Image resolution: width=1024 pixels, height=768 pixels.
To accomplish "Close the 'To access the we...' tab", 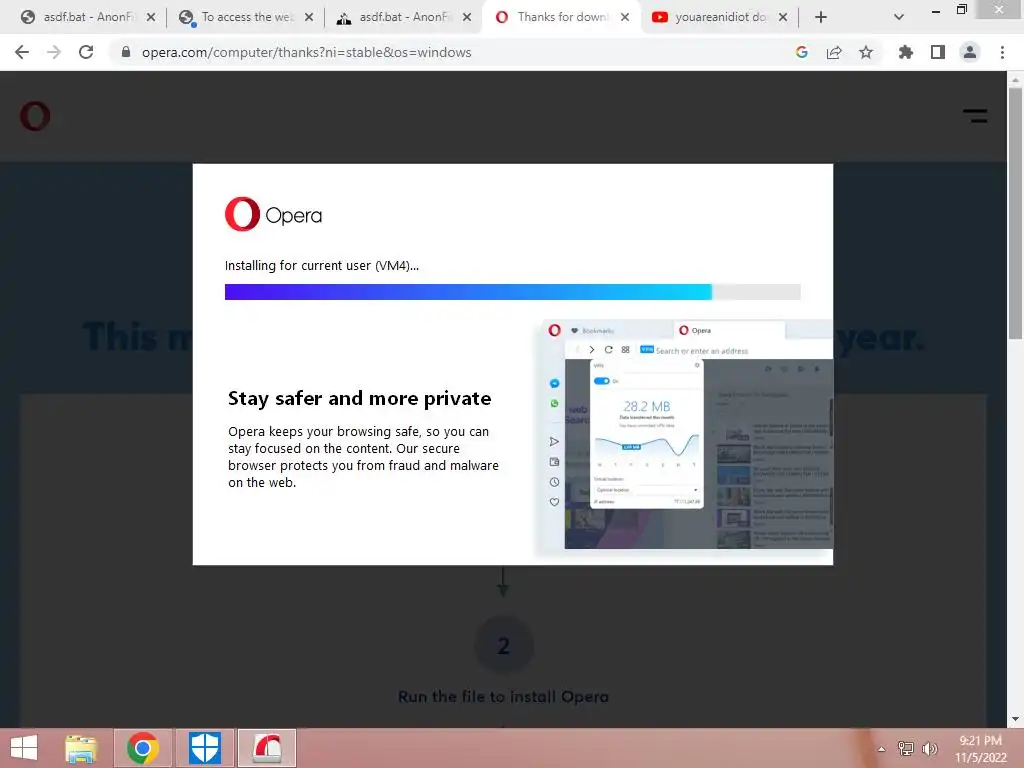I will 309,18.
